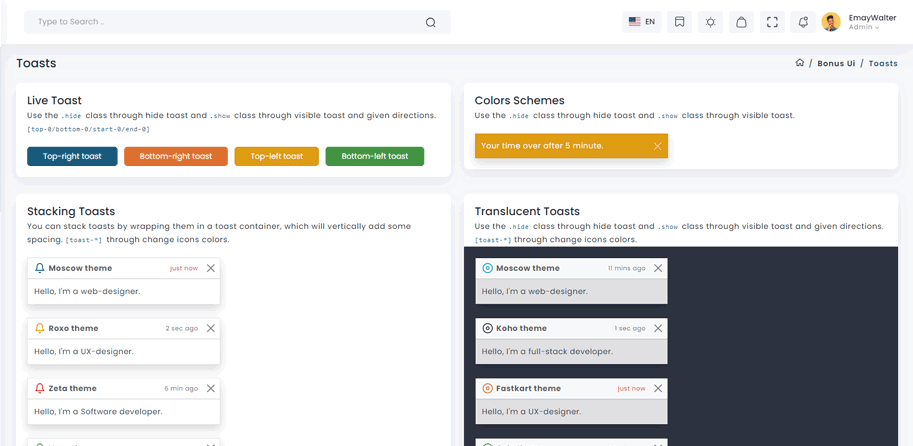Close the Koho theme translucent toast
The height and width of the screenshot is (446, 913).
(657, 328)
